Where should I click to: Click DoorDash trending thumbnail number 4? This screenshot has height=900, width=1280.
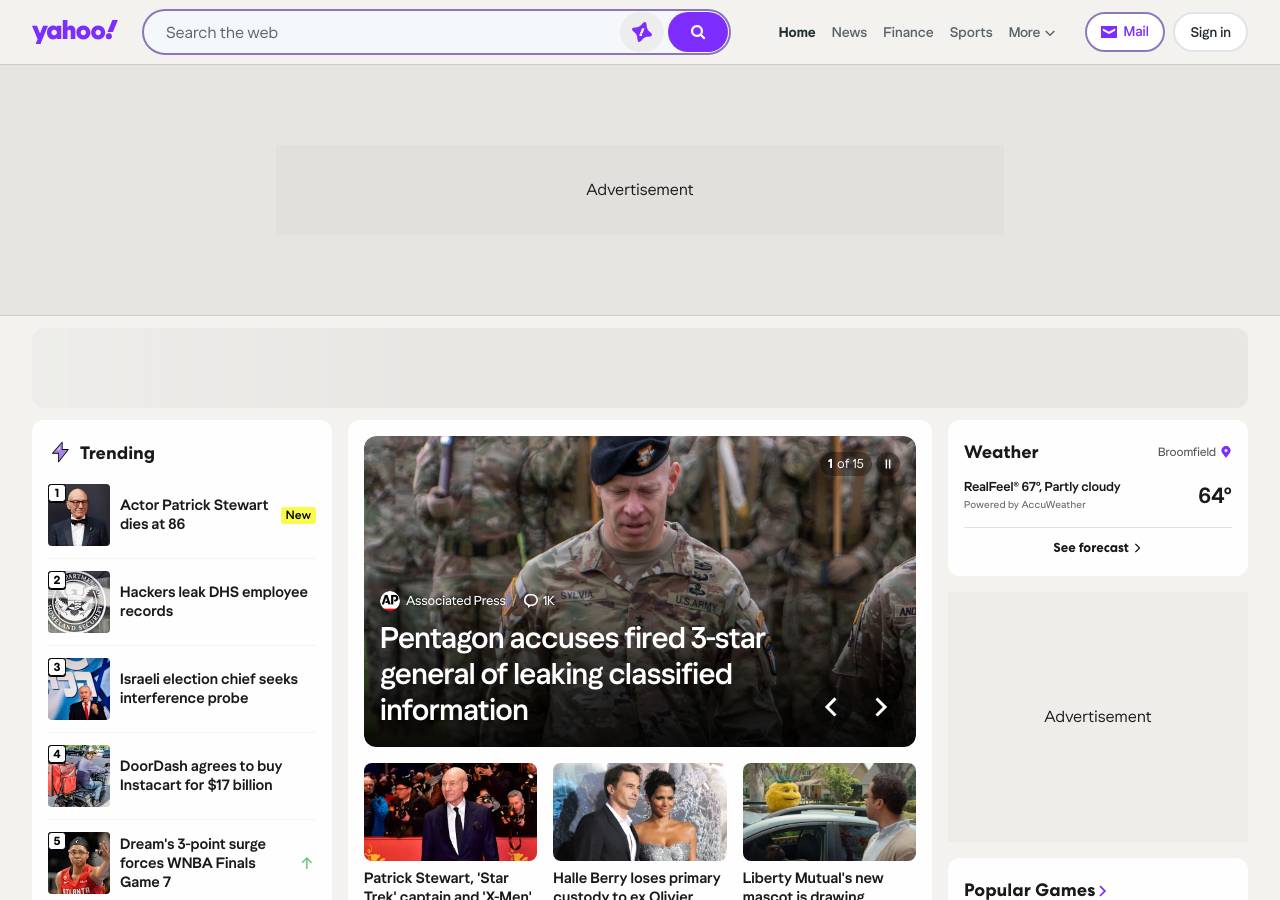pyautogui.click(x=79, y=776)
